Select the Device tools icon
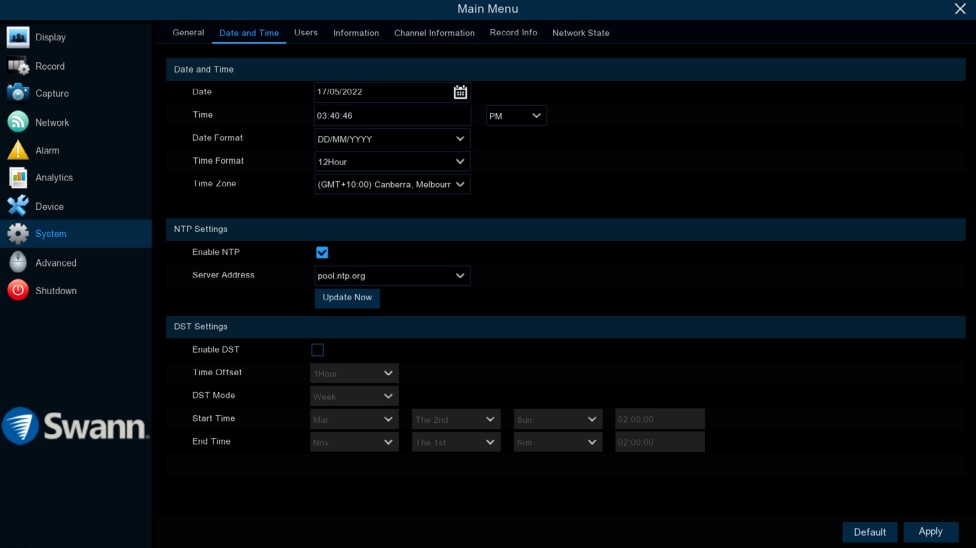This screenshot has width=976, height=548. click(18, 206)
